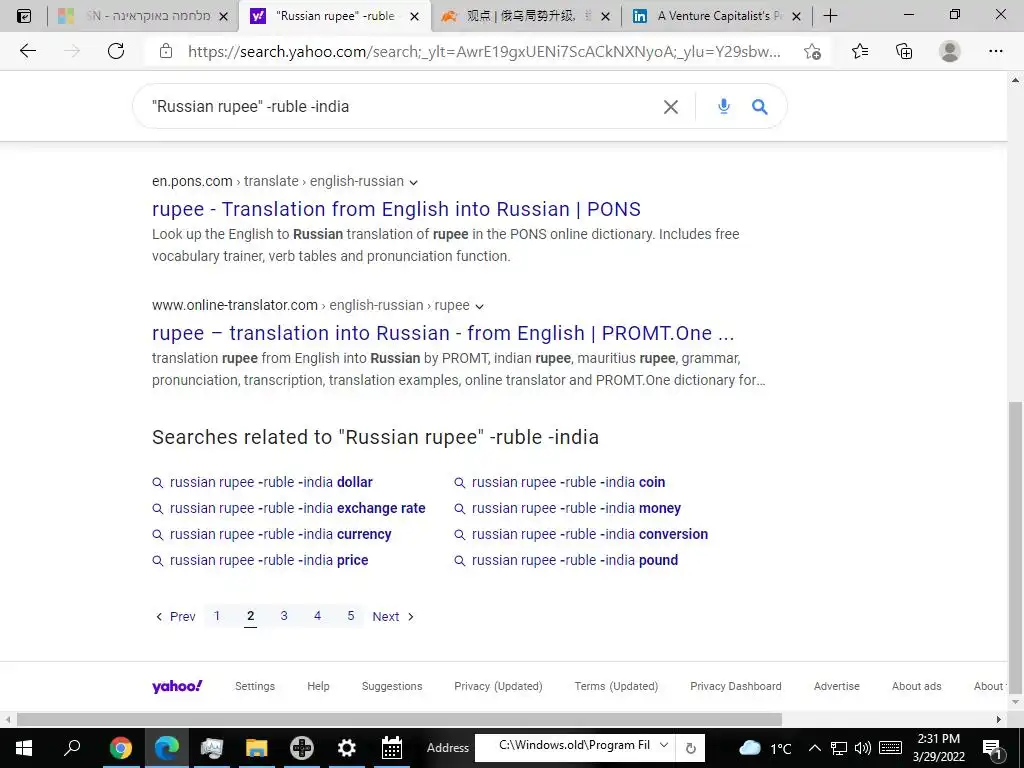Refresh the taskbar Address toolbar

click(690, 748)
